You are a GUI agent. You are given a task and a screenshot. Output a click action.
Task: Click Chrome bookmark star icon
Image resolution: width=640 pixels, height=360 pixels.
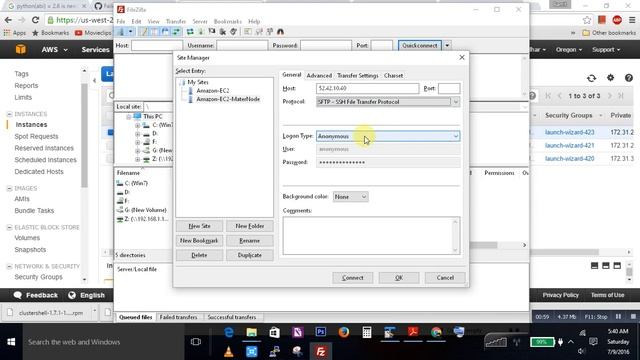click(587, 20)
